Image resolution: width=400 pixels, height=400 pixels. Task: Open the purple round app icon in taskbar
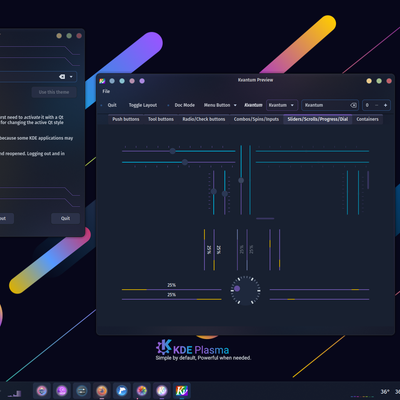click(62, 390)
